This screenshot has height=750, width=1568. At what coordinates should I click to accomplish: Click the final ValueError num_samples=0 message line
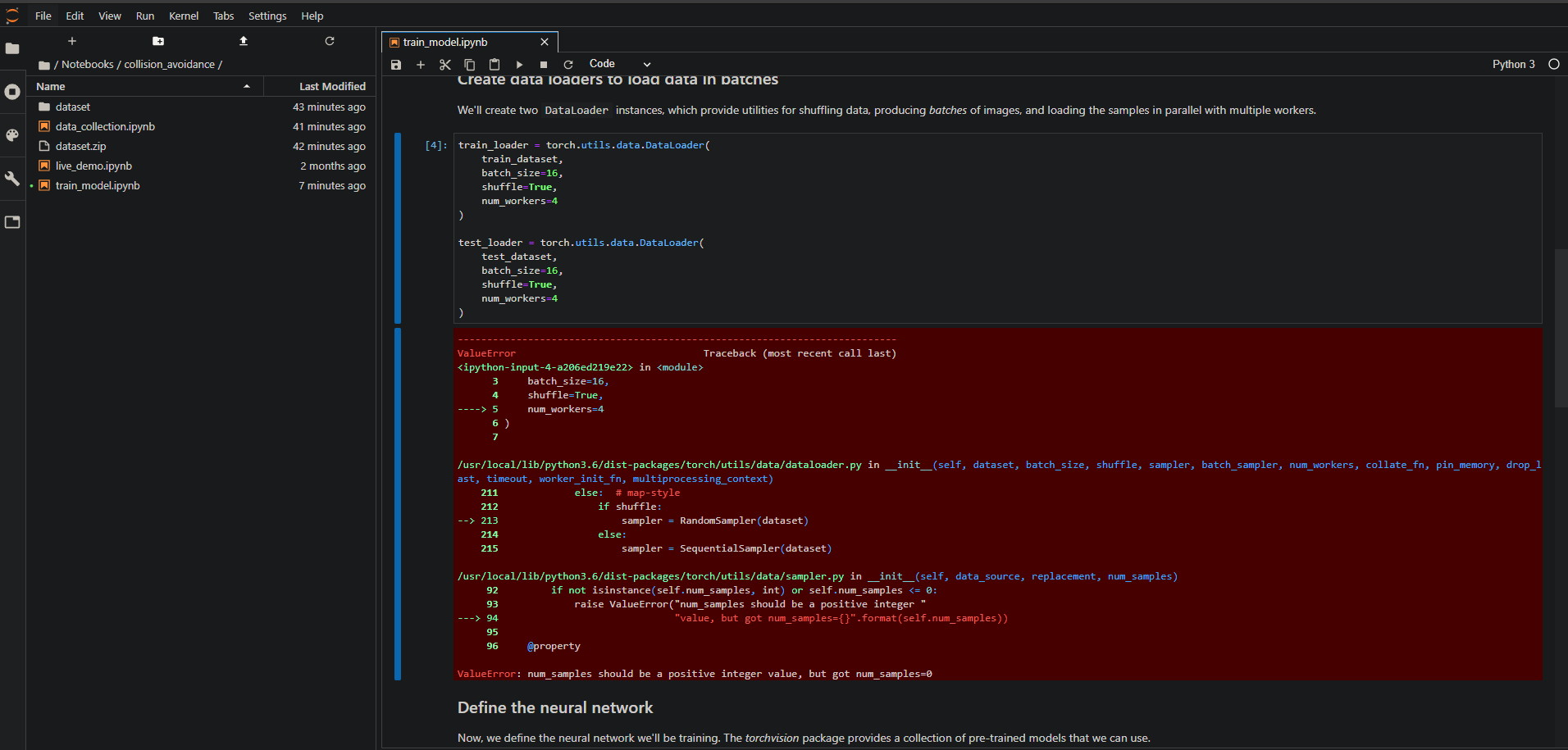(695, 674)
